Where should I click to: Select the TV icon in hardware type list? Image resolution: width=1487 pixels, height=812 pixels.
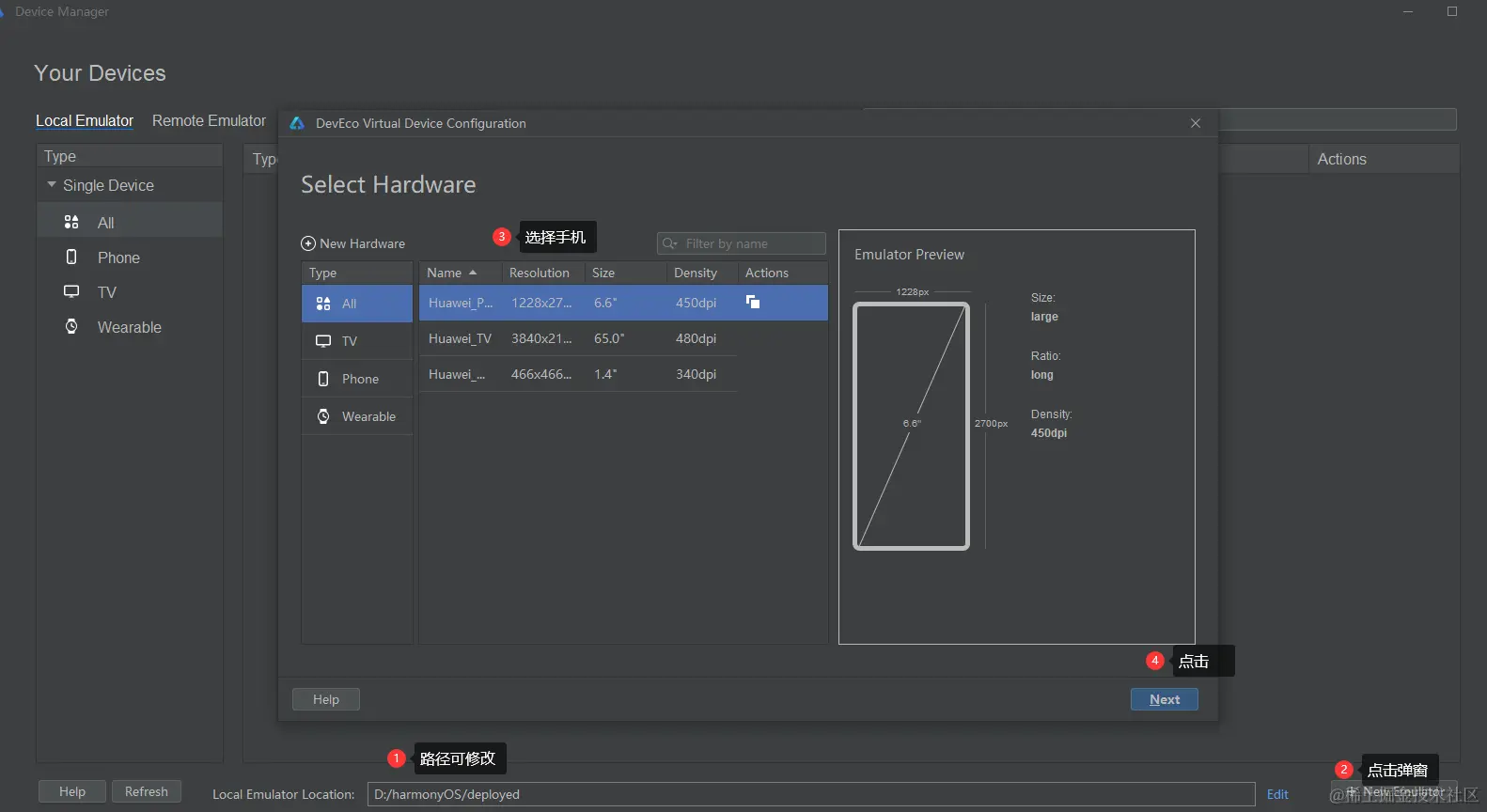(323, 341)
